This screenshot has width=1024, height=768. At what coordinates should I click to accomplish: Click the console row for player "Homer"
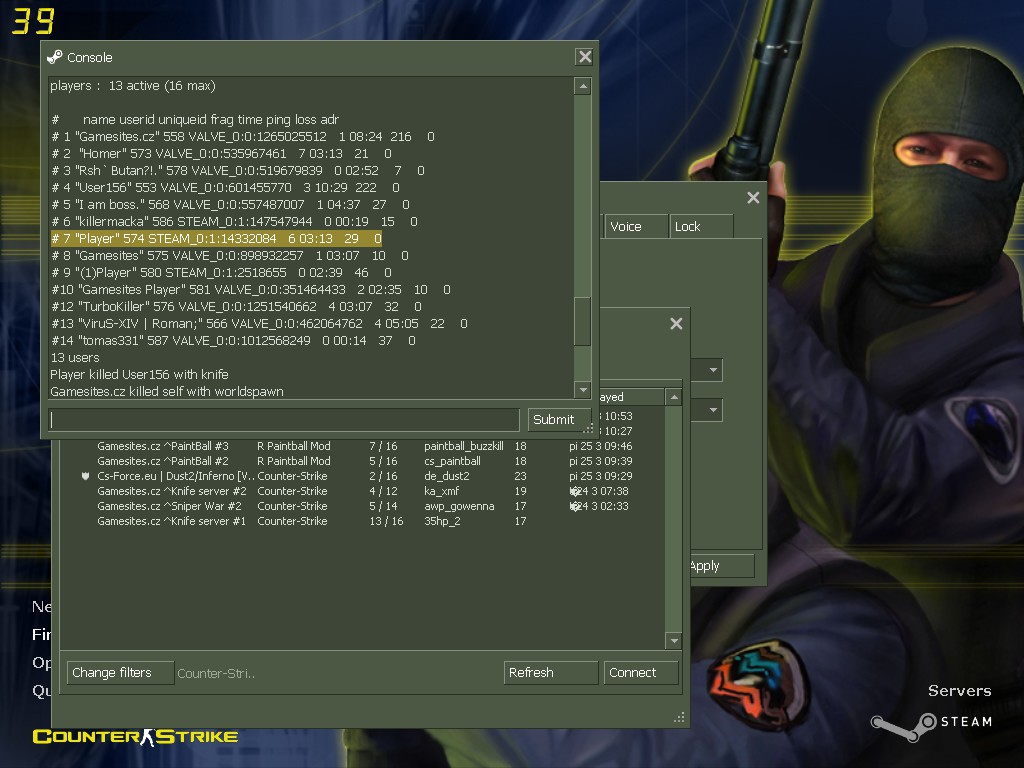click(221, 153)
